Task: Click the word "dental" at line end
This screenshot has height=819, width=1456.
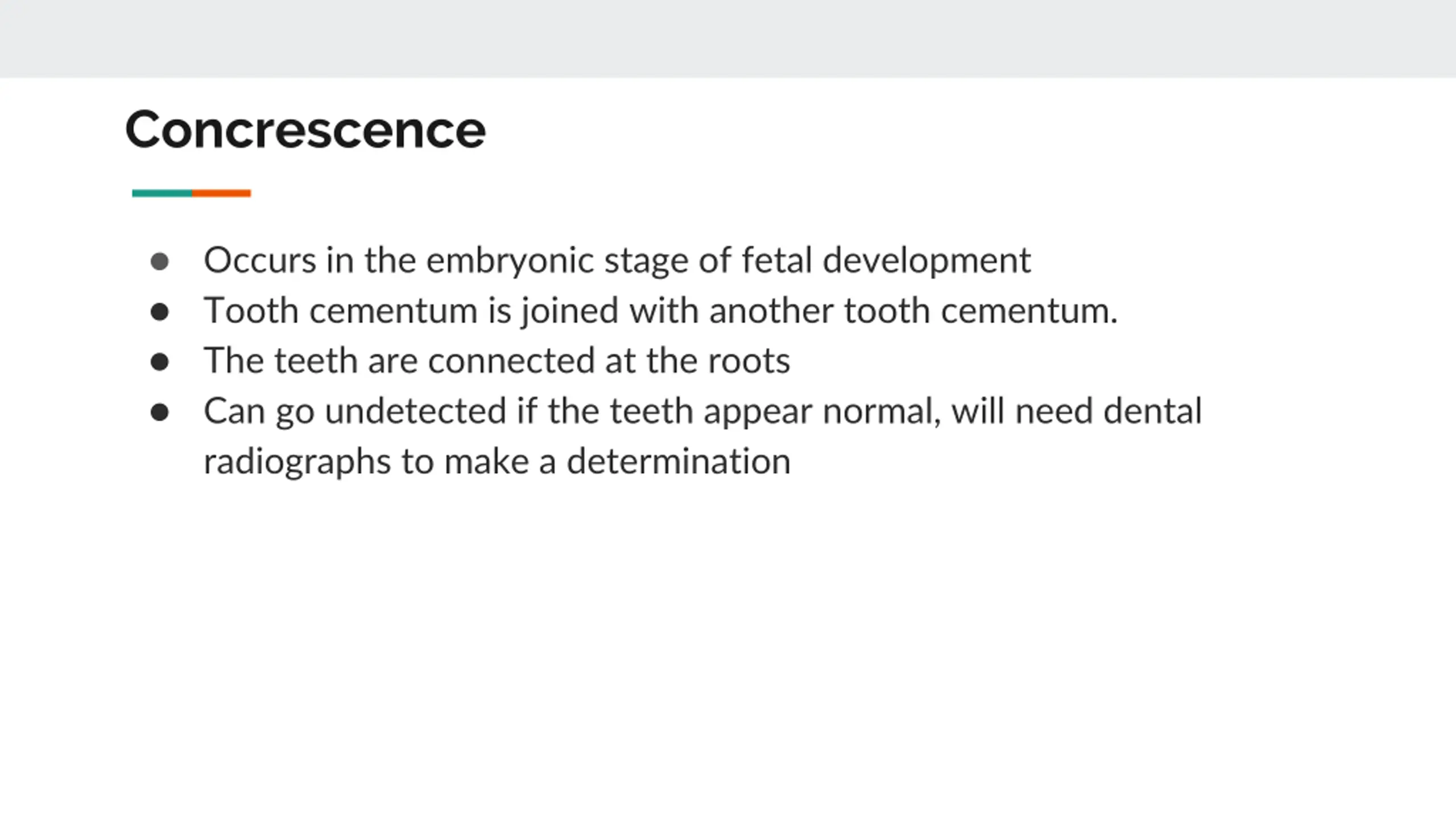Action: (1152, 411)
